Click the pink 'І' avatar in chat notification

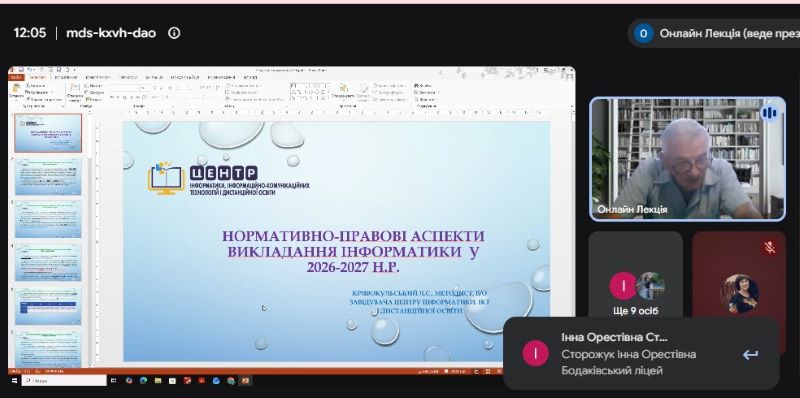point(535,353)
